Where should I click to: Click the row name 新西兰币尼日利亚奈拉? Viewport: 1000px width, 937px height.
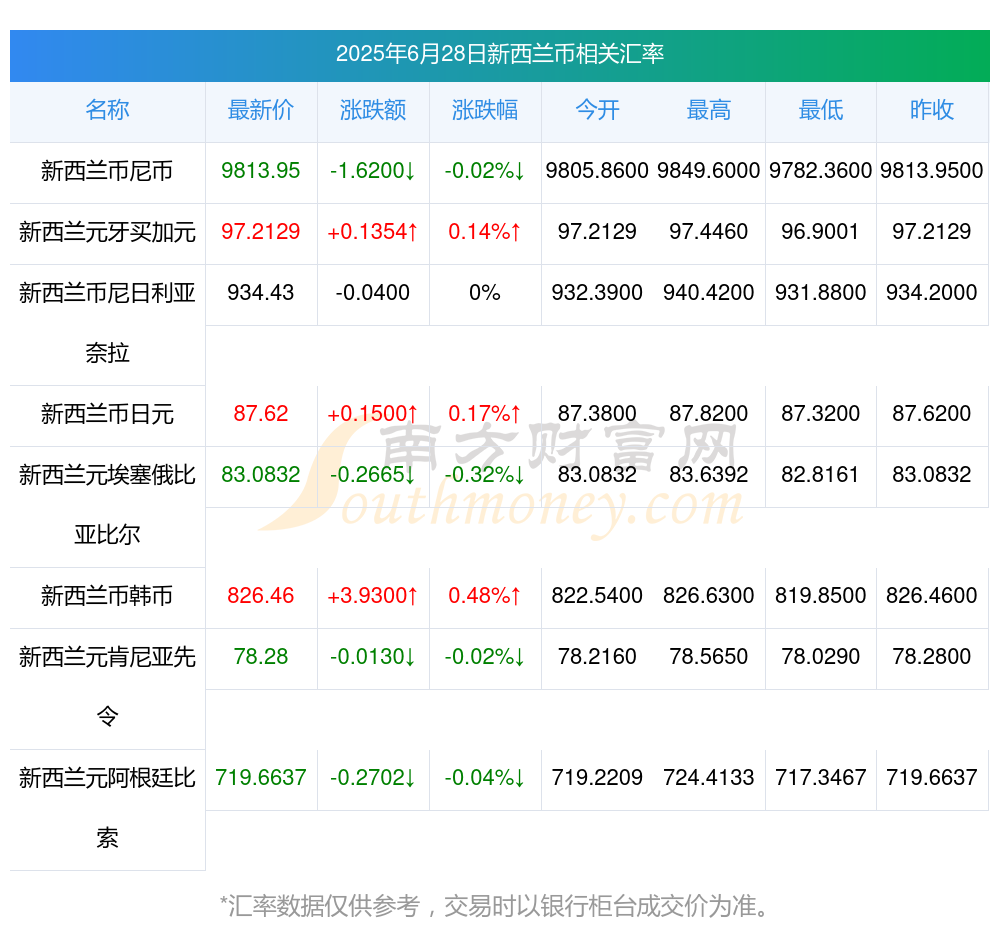[107, 323]
